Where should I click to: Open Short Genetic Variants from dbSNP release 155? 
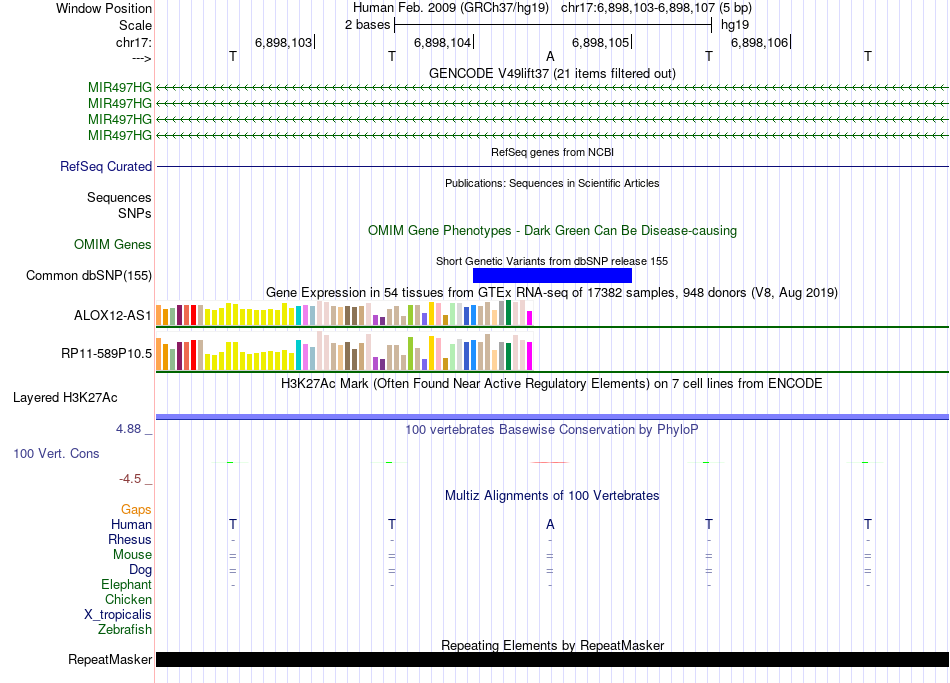tap(552, 261)
